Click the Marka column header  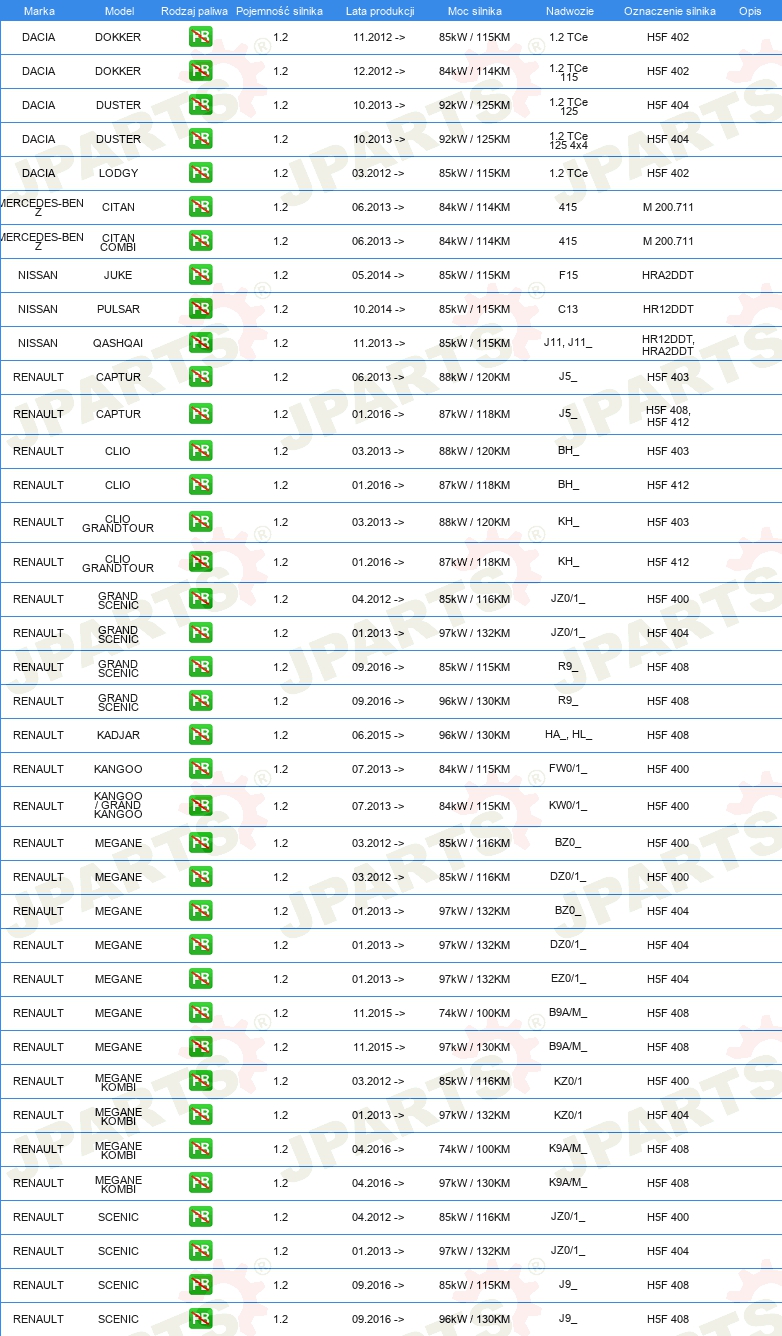click(39, 11)
